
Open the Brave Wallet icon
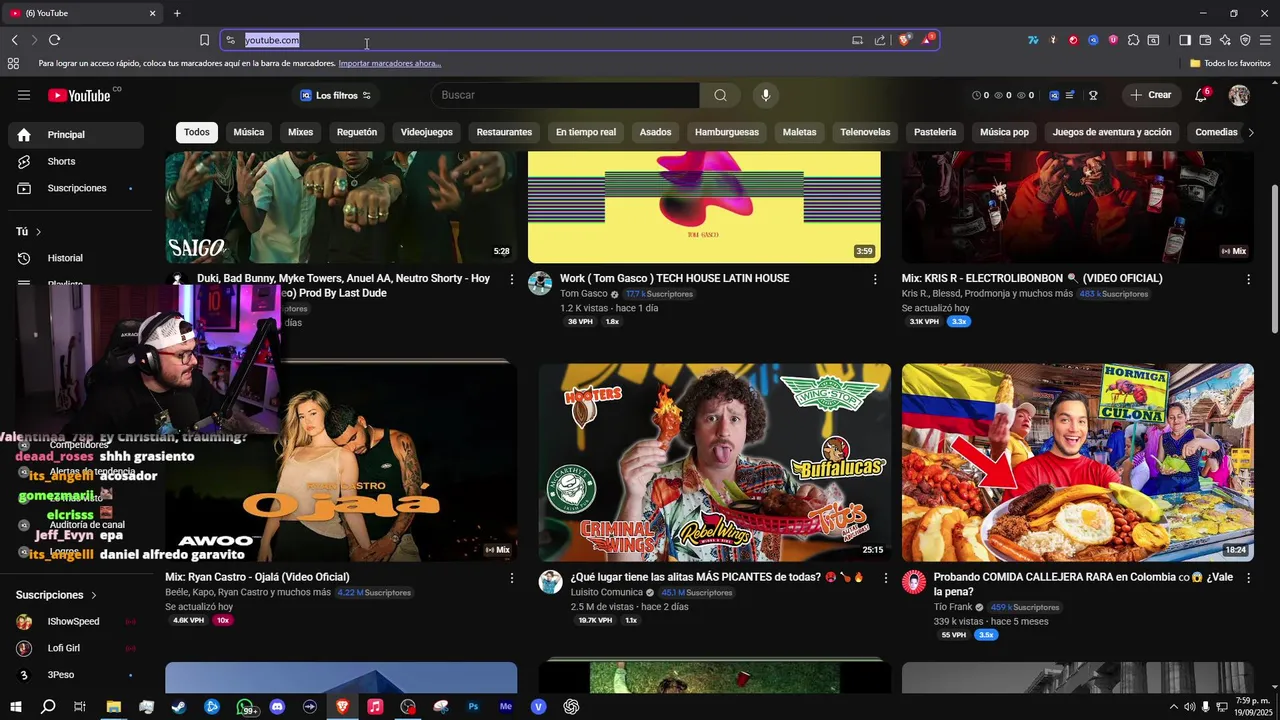click(1205, 40)
